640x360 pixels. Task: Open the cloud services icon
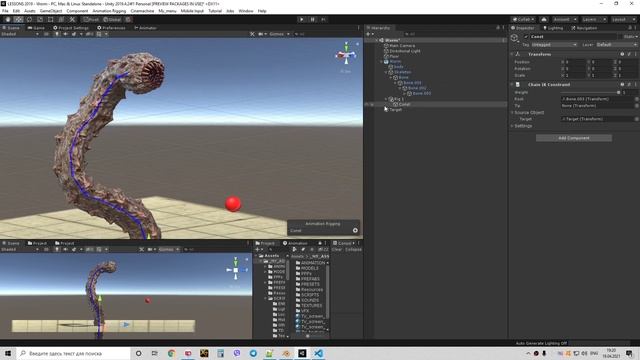[544, 20]
